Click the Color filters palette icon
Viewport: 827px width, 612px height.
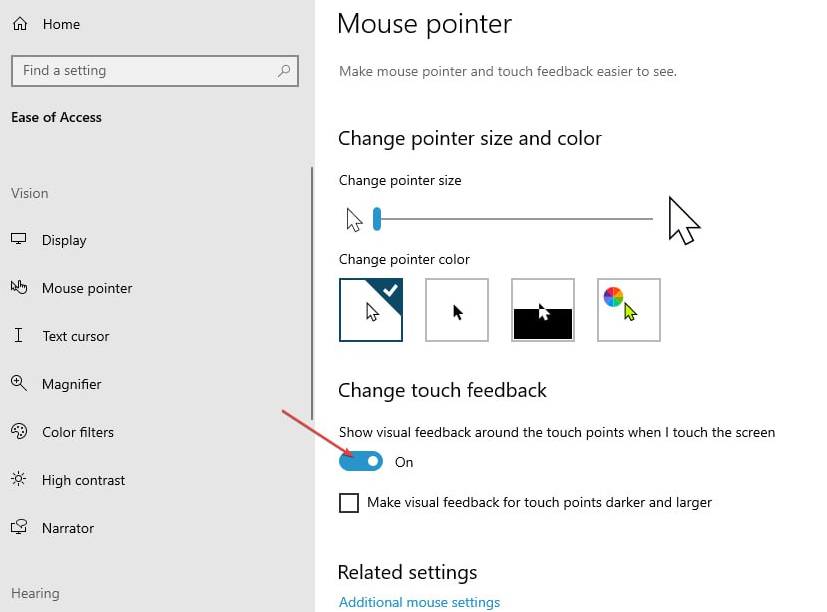[x=18, y=431]
